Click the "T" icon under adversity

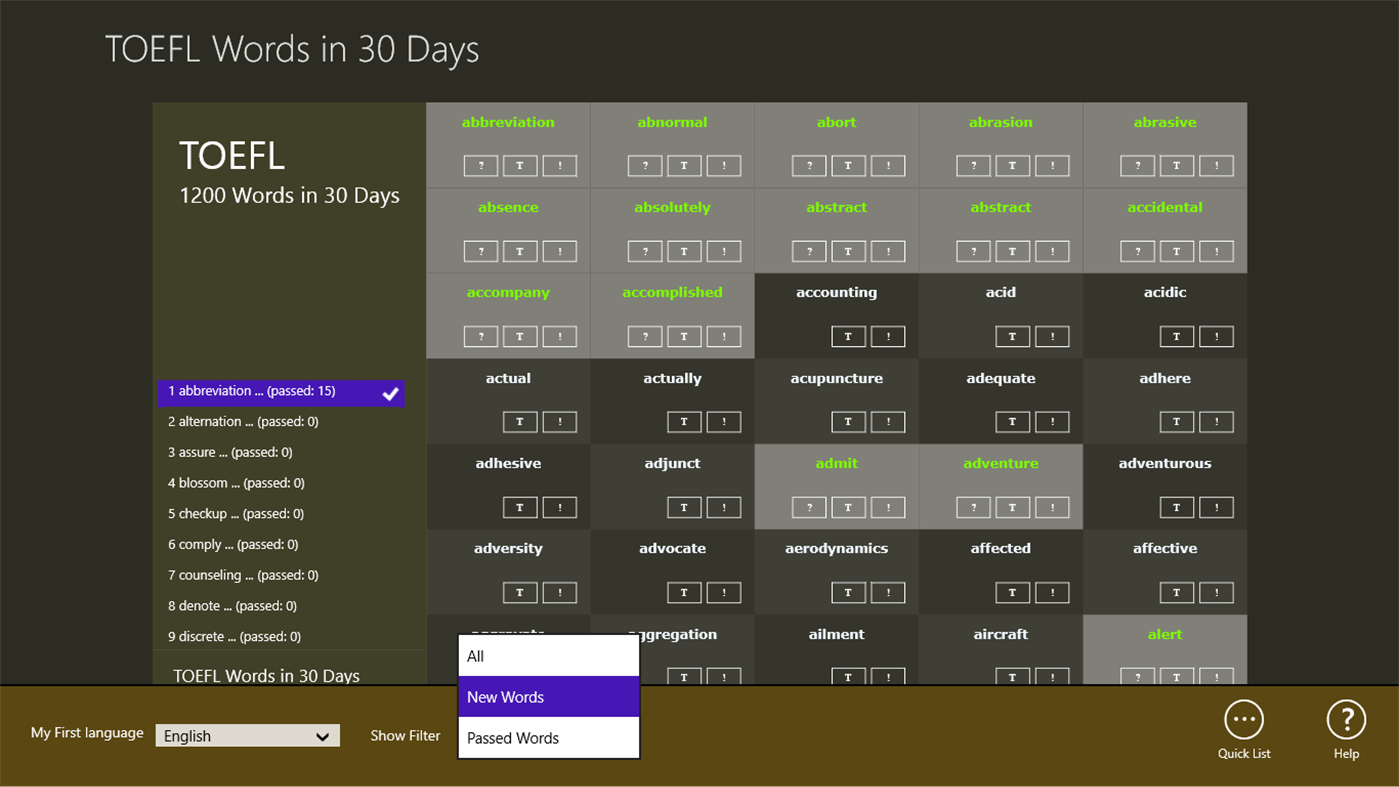point(520,592)
